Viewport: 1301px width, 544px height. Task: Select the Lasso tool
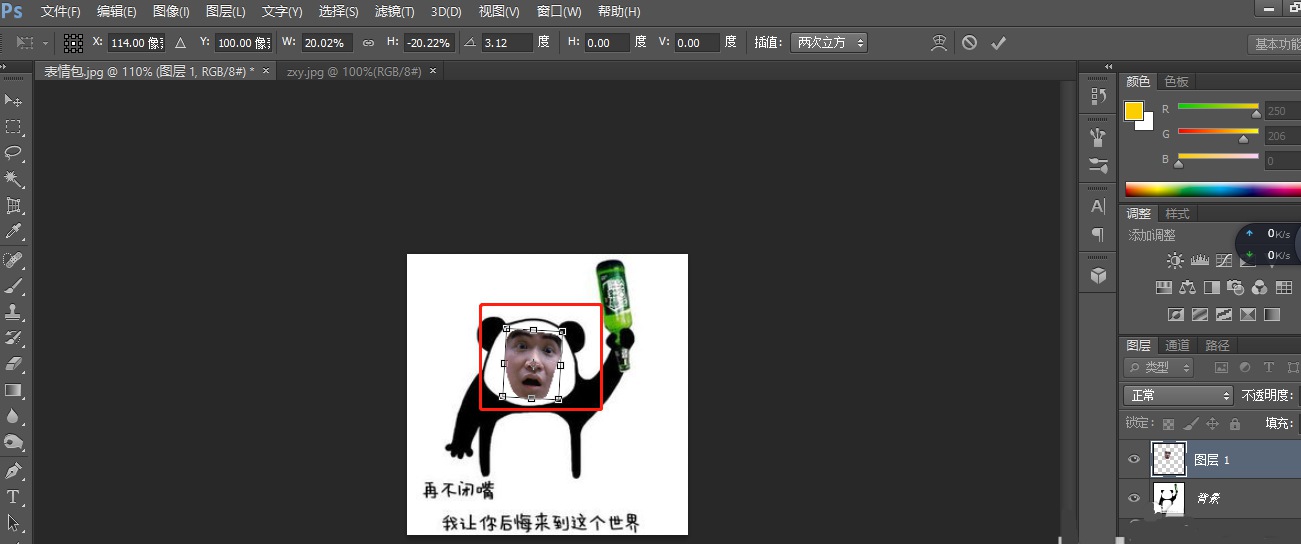click(x=14, y=153)
